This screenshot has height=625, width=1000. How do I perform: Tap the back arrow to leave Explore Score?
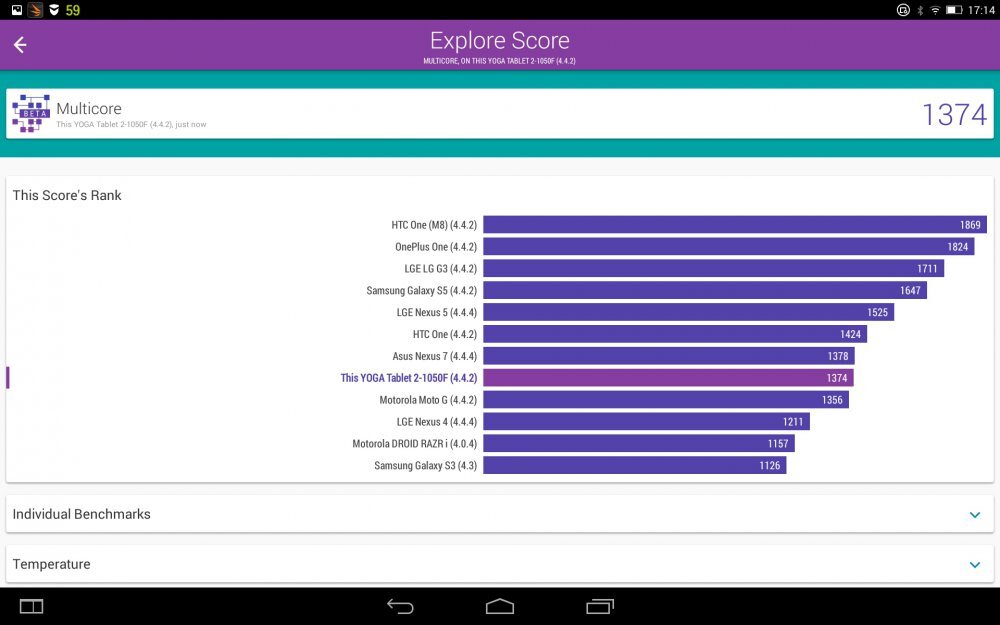click(x=20, y=45)
